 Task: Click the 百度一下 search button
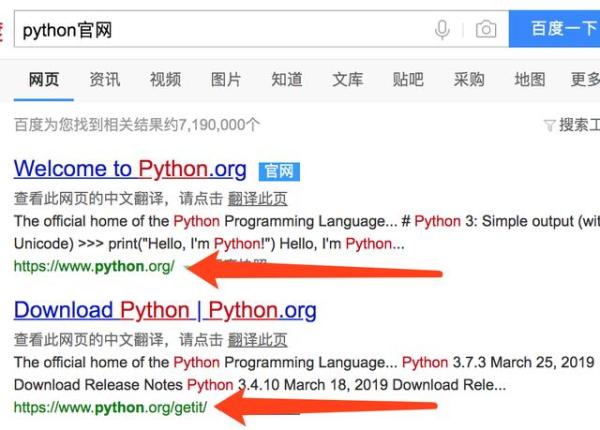[554, 29]
